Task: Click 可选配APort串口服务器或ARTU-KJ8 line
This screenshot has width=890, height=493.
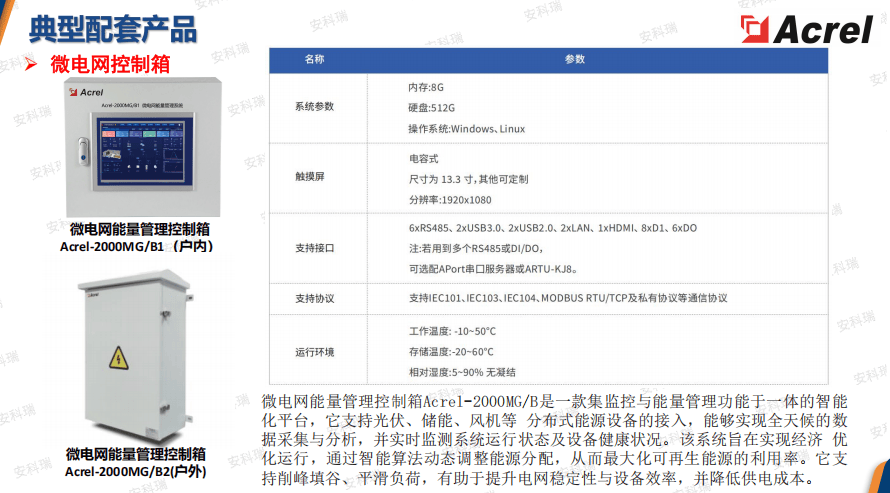Action: (493, 269)
